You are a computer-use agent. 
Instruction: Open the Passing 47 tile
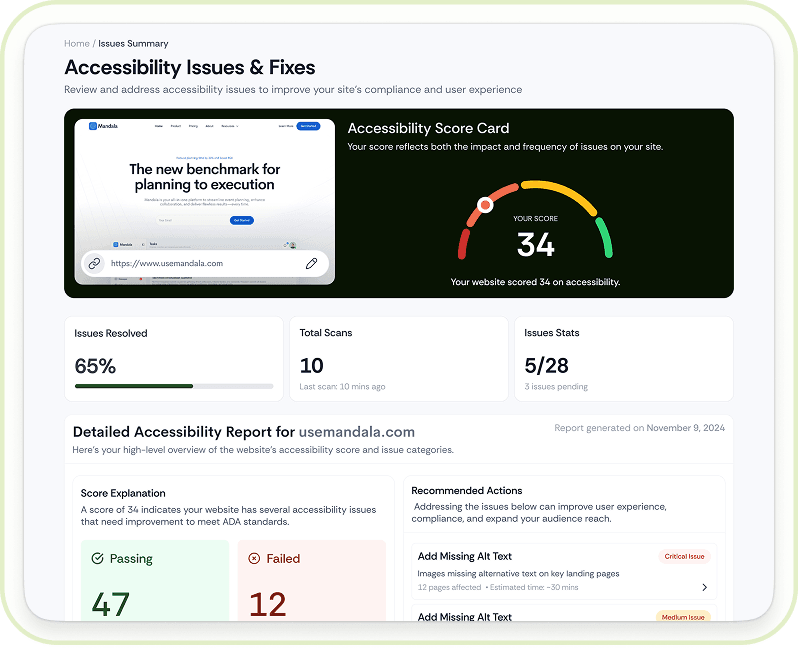tap(155, 581)
